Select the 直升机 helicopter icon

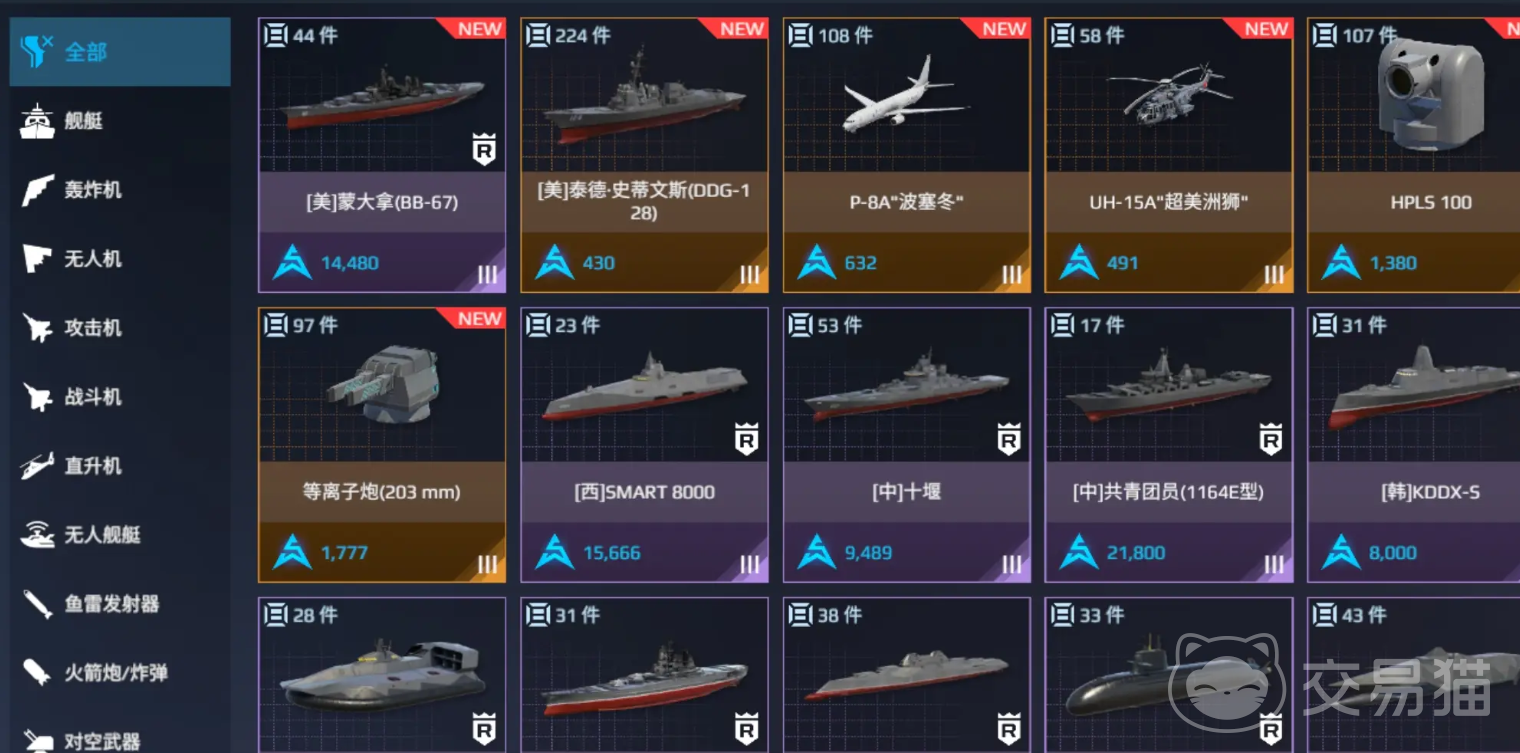[x=37, y=466]
